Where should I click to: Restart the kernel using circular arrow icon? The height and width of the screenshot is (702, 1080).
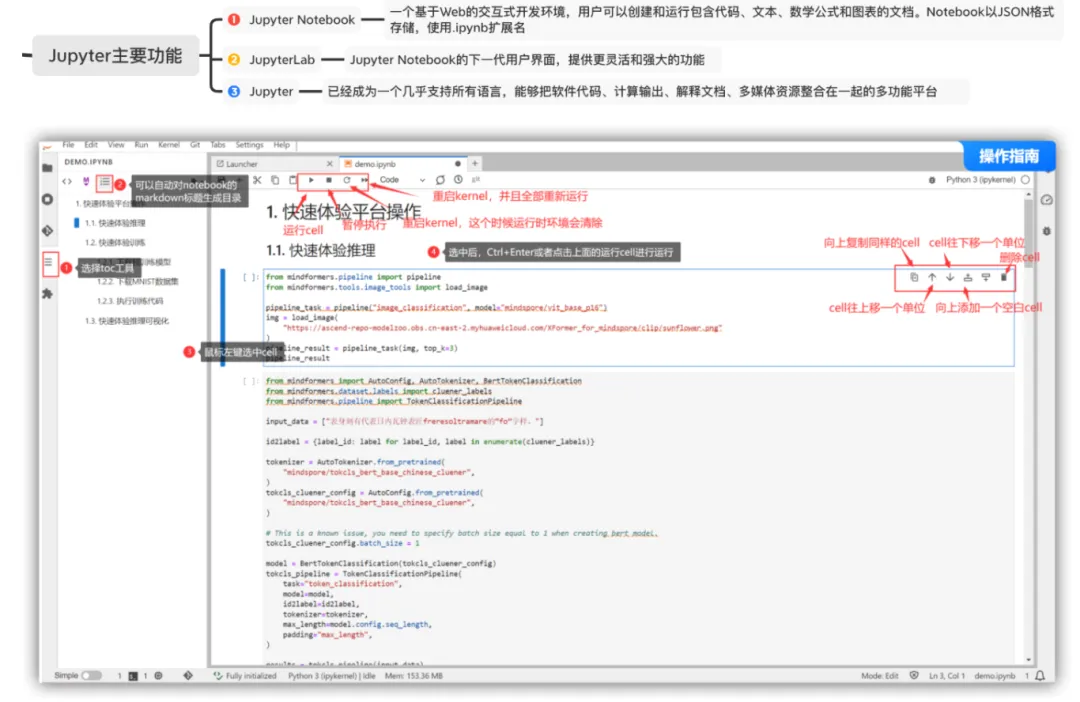(x=347, y=180)
